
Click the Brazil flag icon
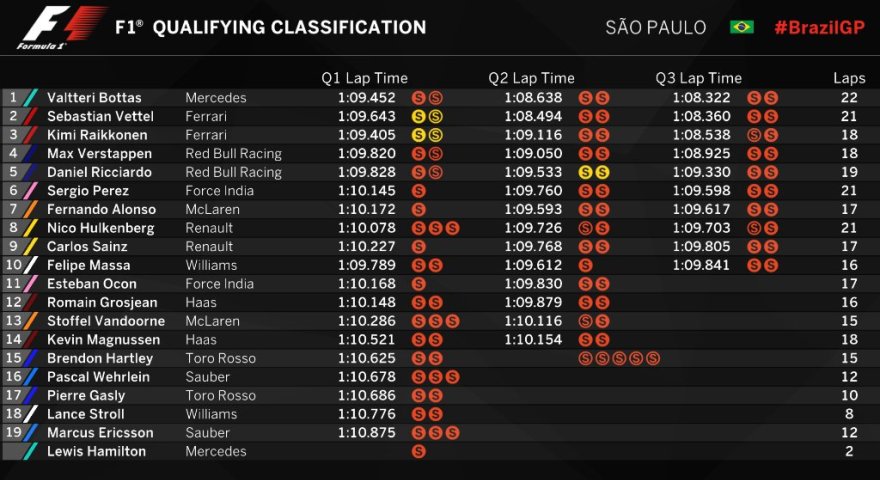click(741, 27)
